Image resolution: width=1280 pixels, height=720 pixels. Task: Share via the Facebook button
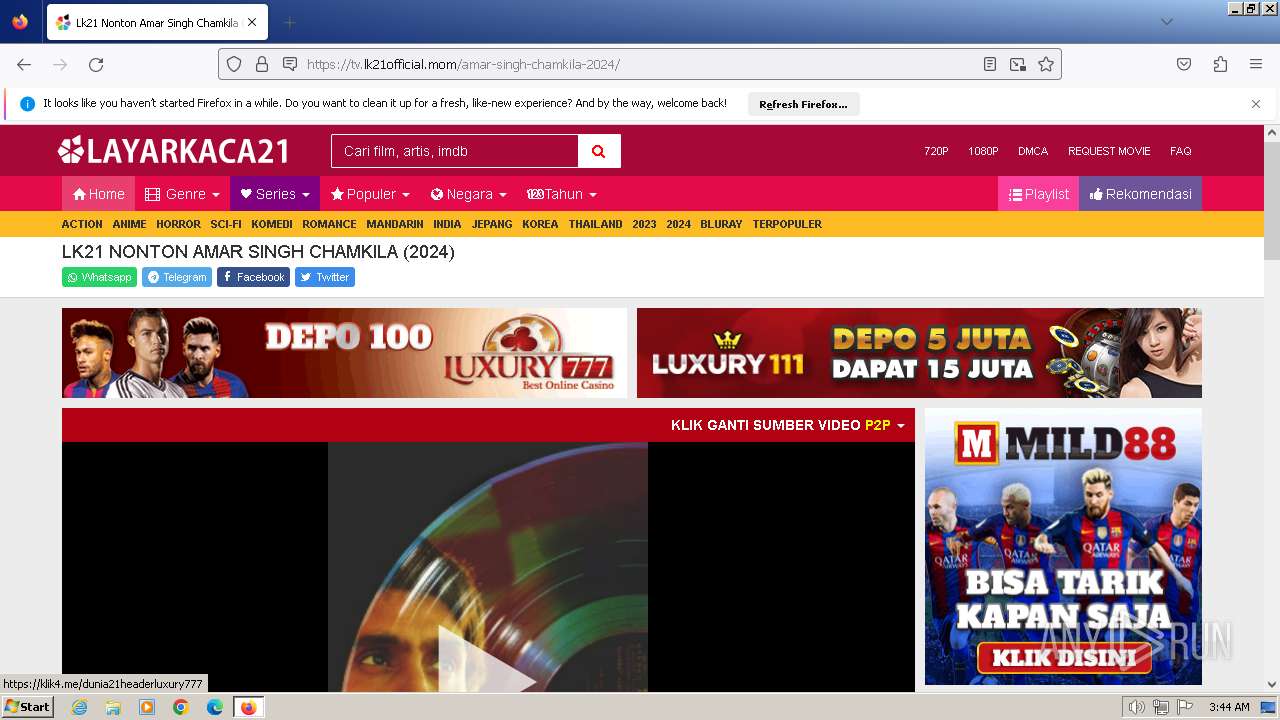click(x=253, y=277)
